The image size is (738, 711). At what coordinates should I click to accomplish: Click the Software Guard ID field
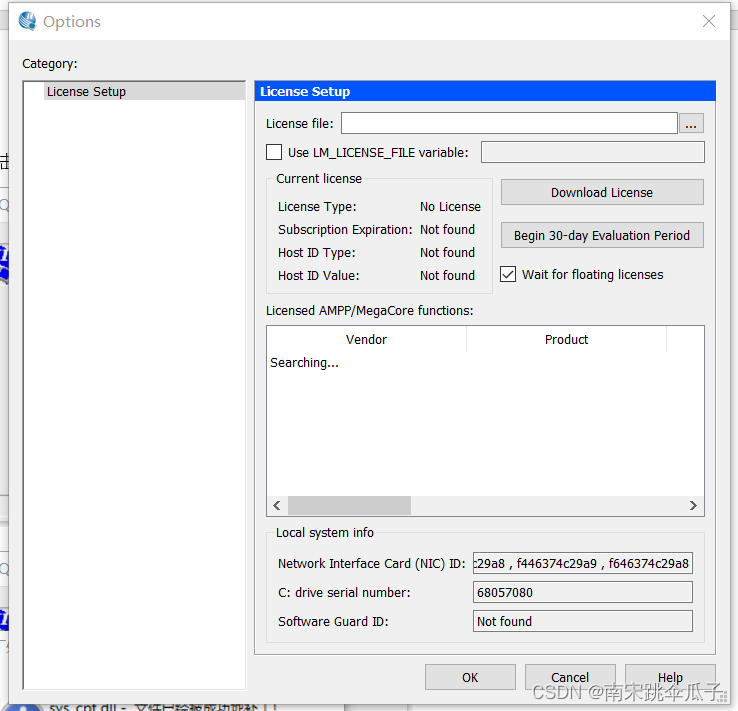tap(583, 621)
